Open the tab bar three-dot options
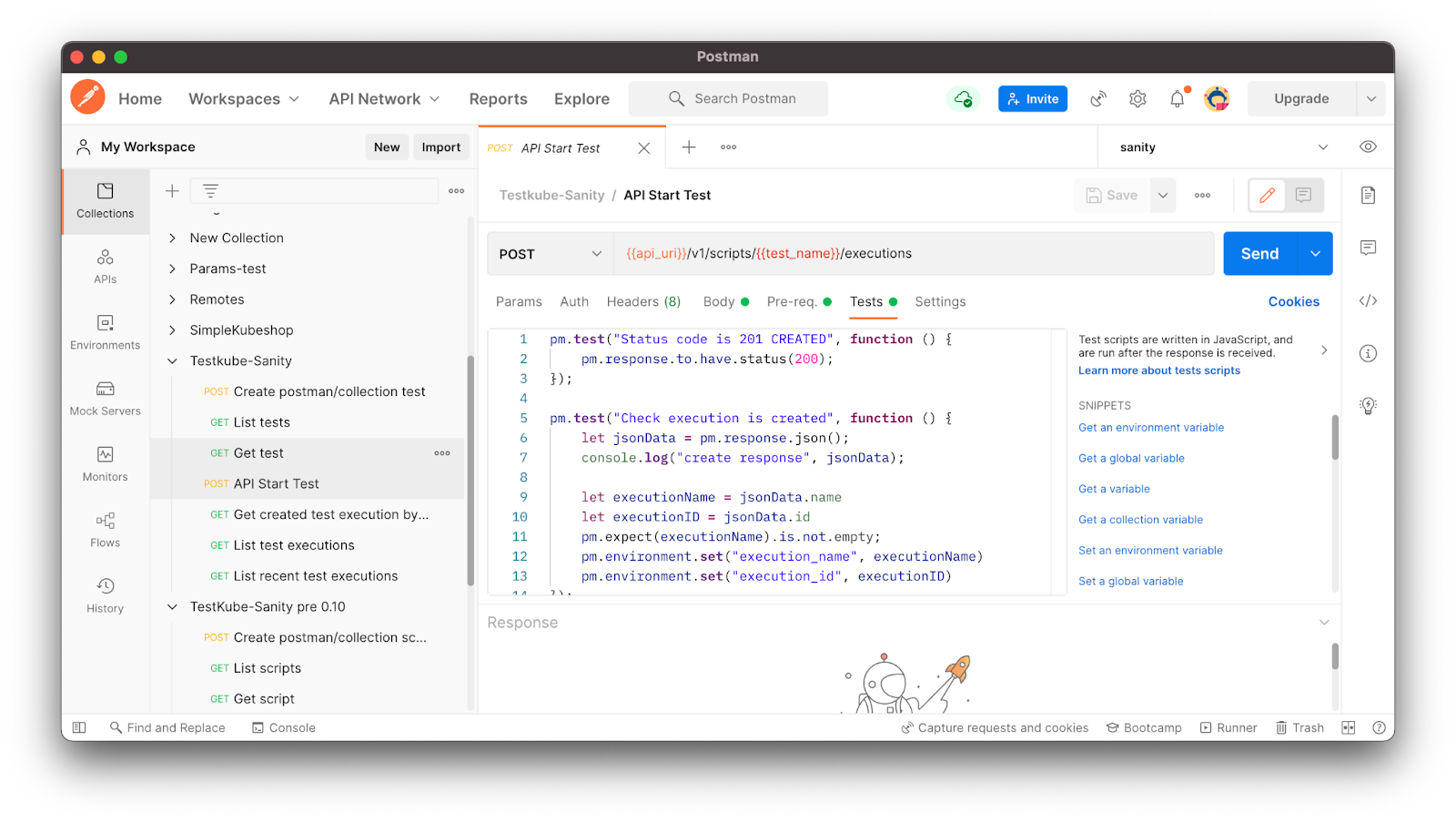Screen dimensions: 1456x822 pyautogui.click(x=729, y=147)
